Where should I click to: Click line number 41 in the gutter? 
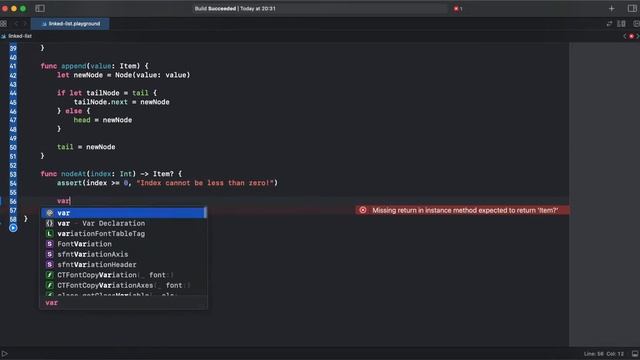click(x=13, y=66)
